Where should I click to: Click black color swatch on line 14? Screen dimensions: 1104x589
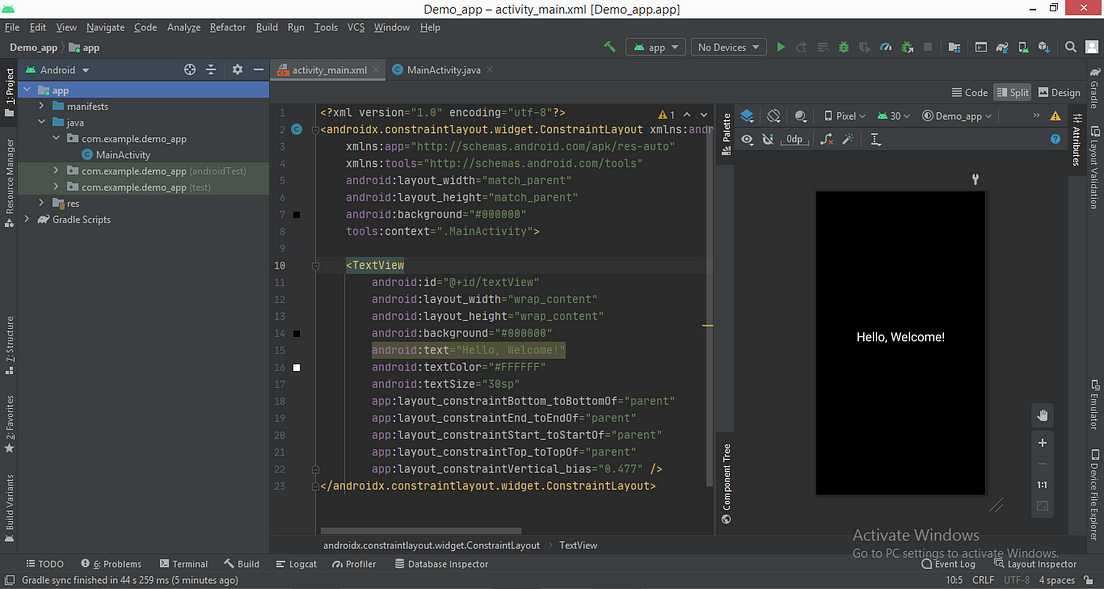[x=296, y=334]
